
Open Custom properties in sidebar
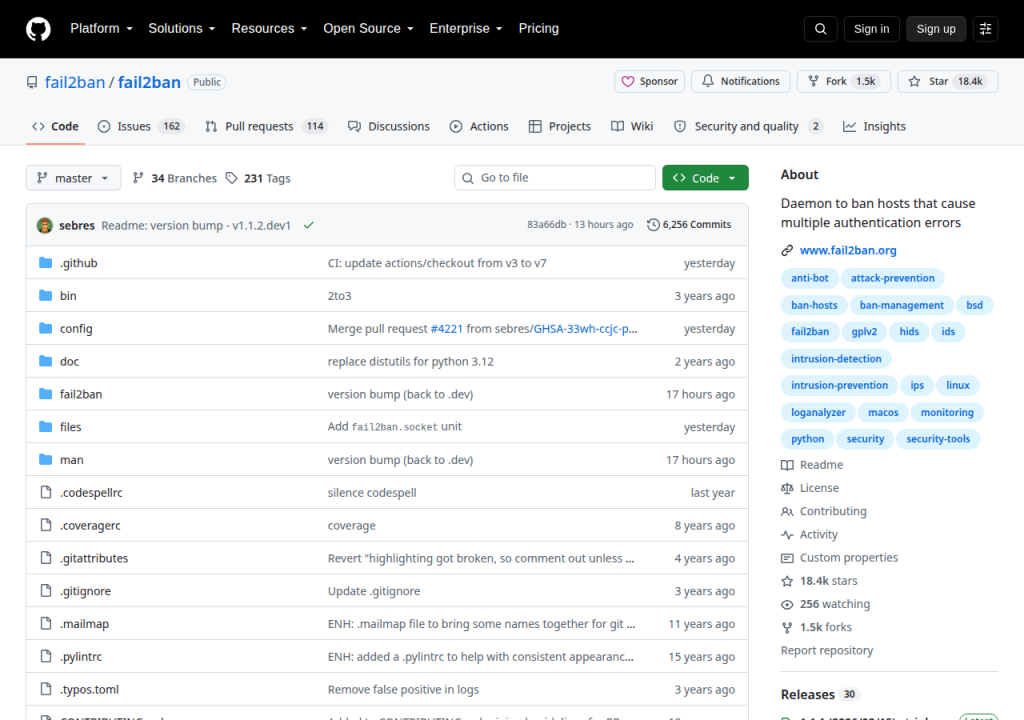pyautogui.click(x=839, y=557)
